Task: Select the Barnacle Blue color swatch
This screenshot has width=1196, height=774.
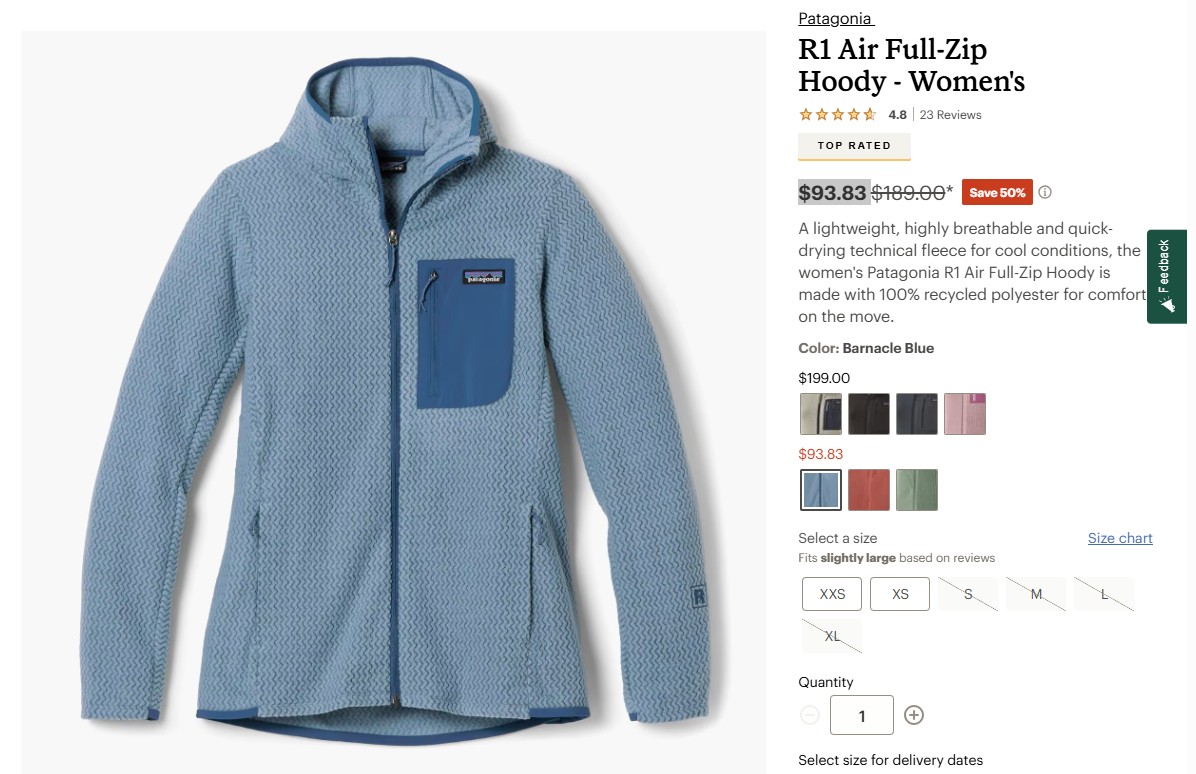Action: coord(821,490)
